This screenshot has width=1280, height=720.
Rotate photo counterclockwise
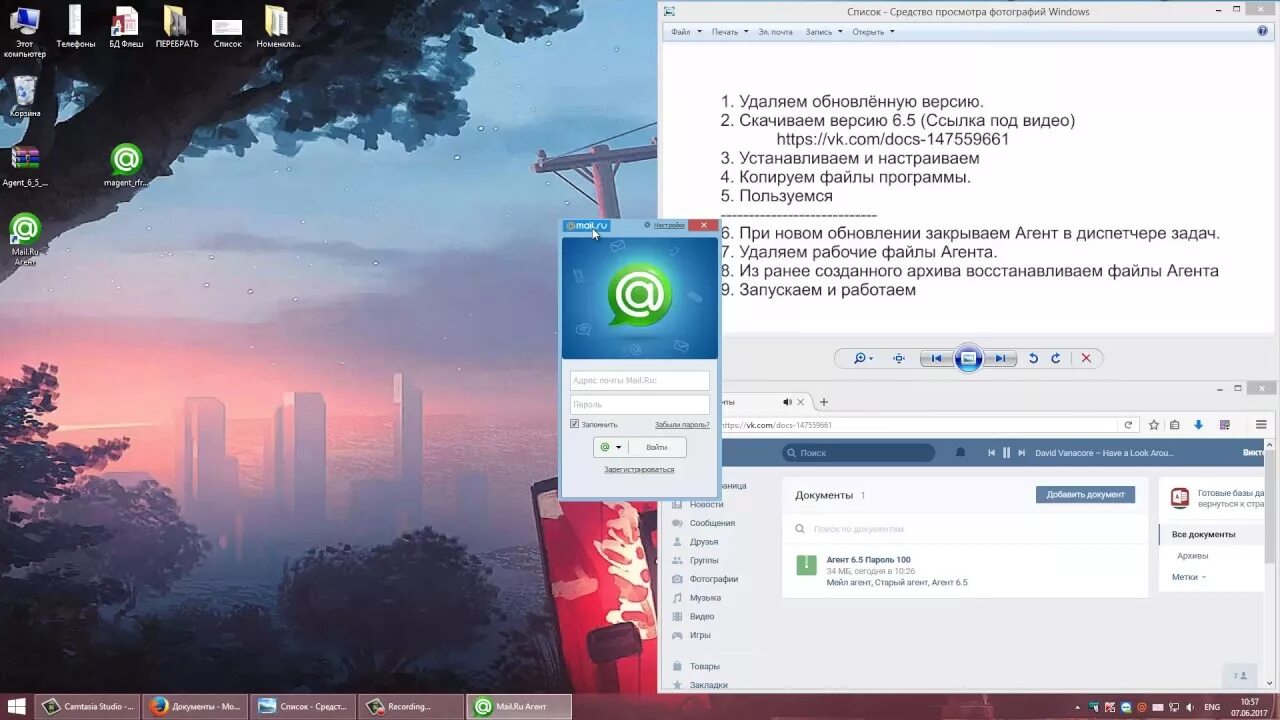1034,358
